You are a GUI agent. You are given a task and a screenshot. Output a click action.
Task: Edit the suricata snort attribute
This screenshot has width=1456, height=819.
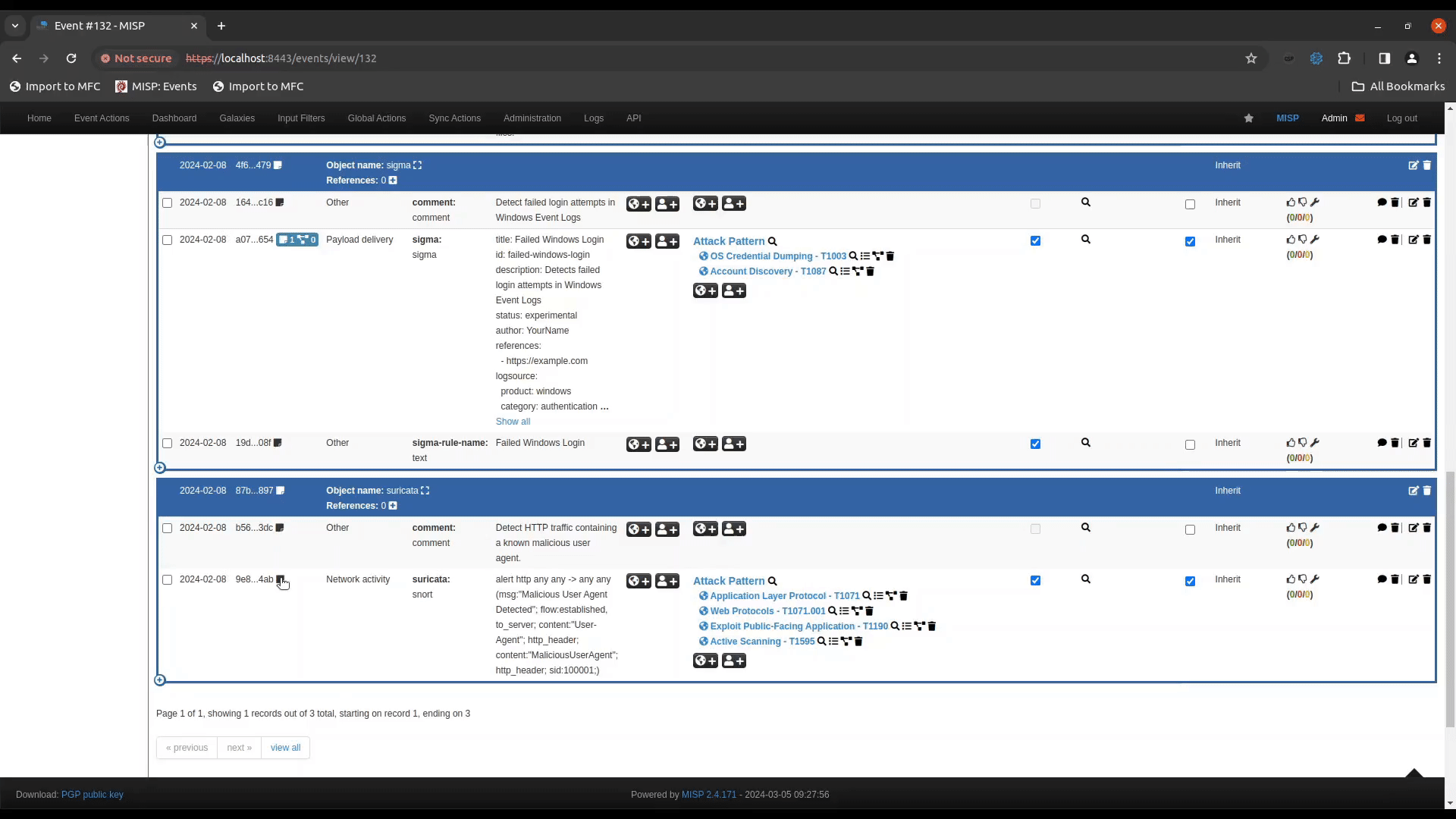1413,579
